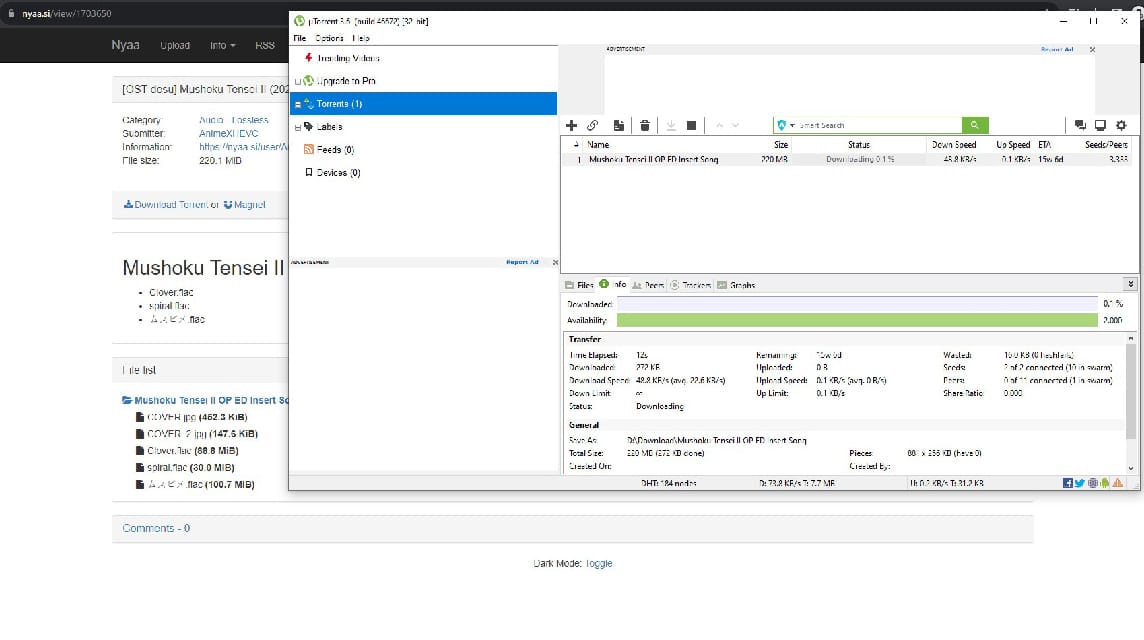Screen dimensions: 1144x640
Task: Click the Start torrent download-arrow icon
Action: [671, 126]
